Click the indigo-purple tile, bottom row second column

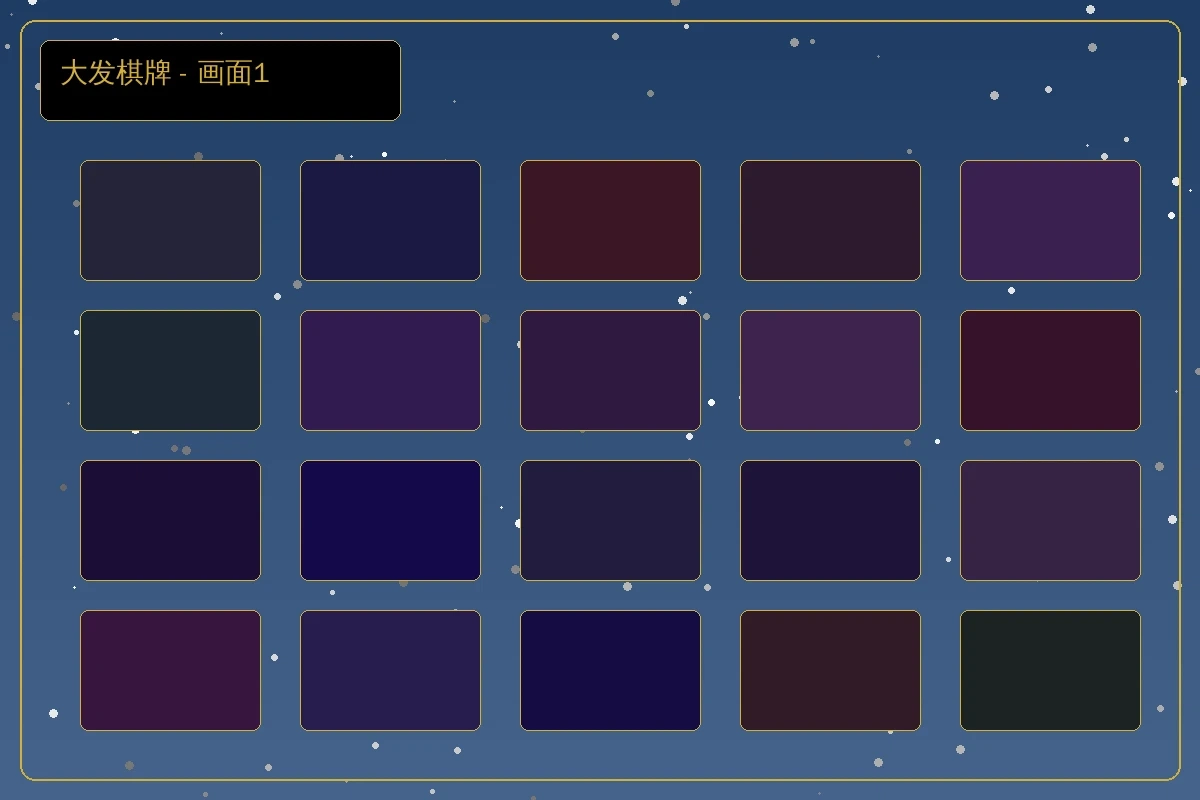coord(390,670)
